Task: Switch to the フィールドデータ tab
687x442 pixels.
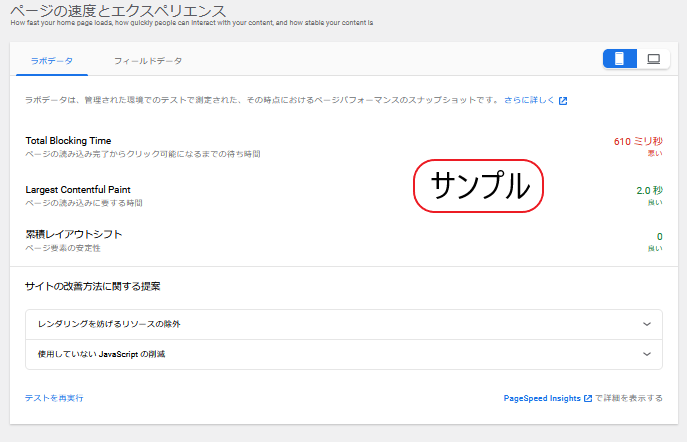Action: click(148, 61)
